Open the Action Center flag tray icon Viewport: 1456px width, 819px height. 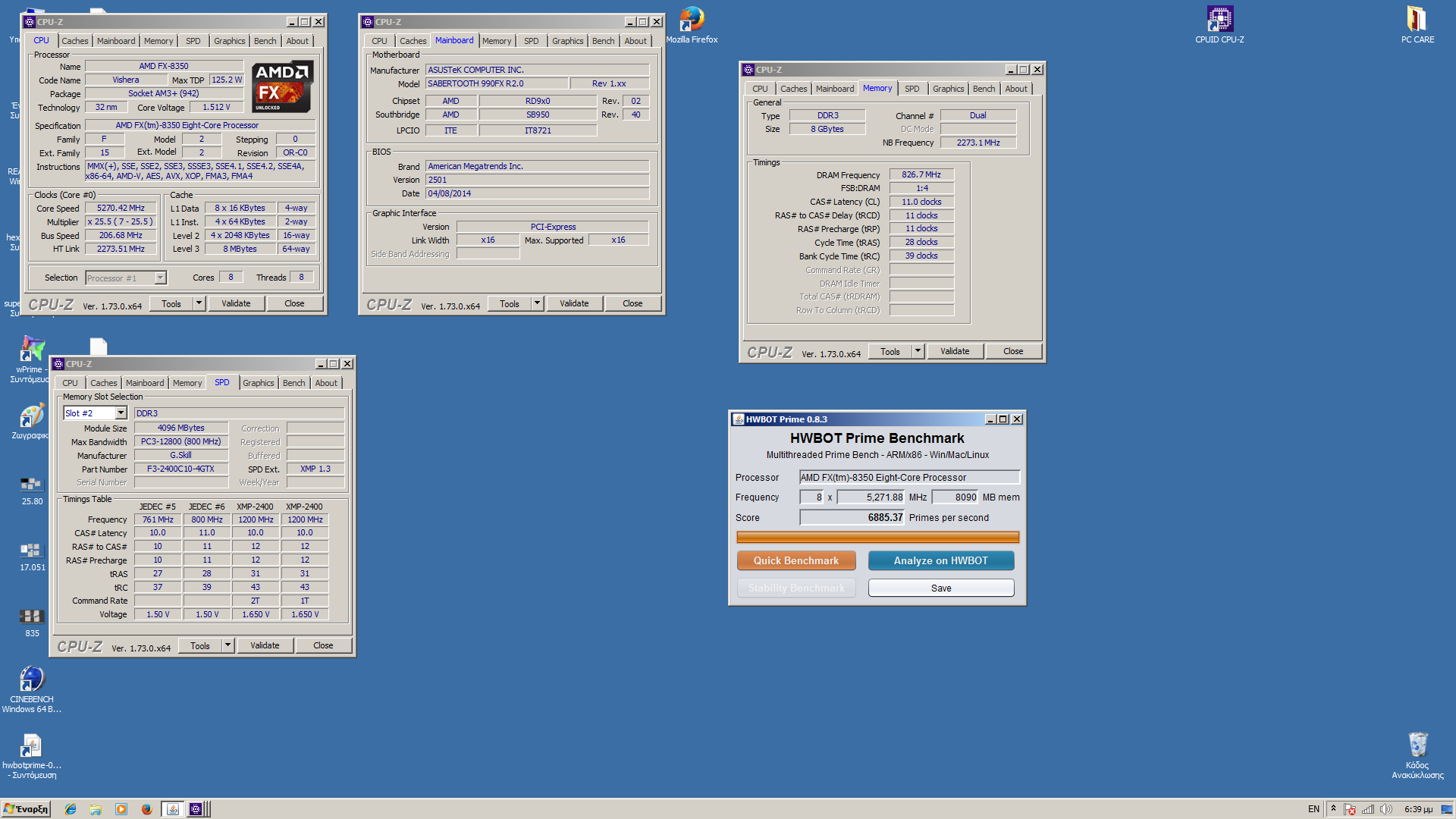click(1350, 809)
